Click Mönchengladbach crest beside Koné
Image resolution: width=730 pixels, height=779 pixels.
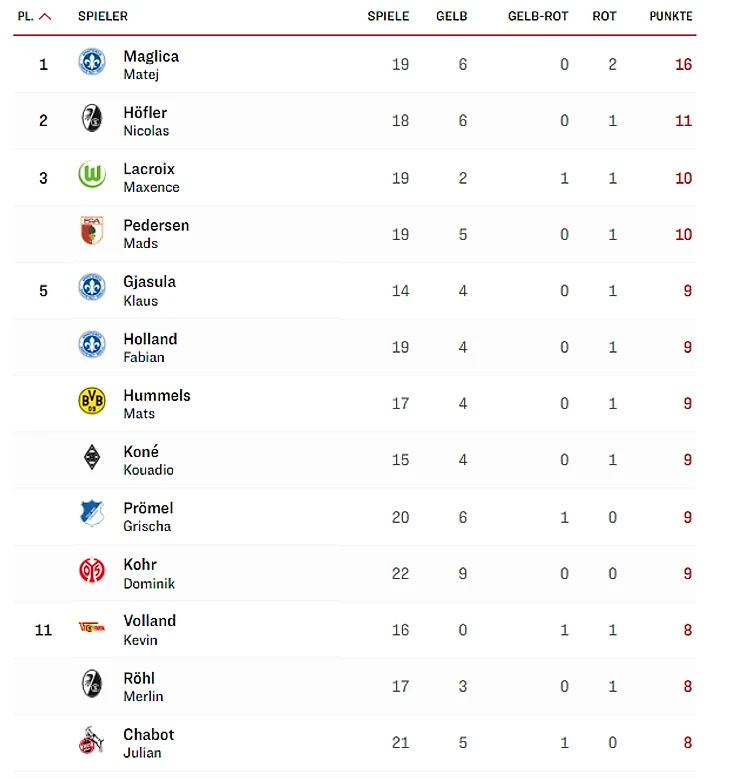click(x=92, y=458)
